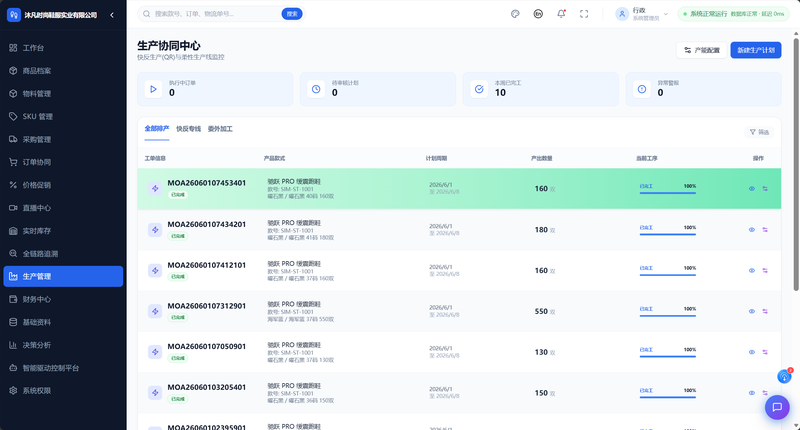The height and width of the screenshot is (430, 800).
Task: Click the user avatar icon
Action: (622, 14)
